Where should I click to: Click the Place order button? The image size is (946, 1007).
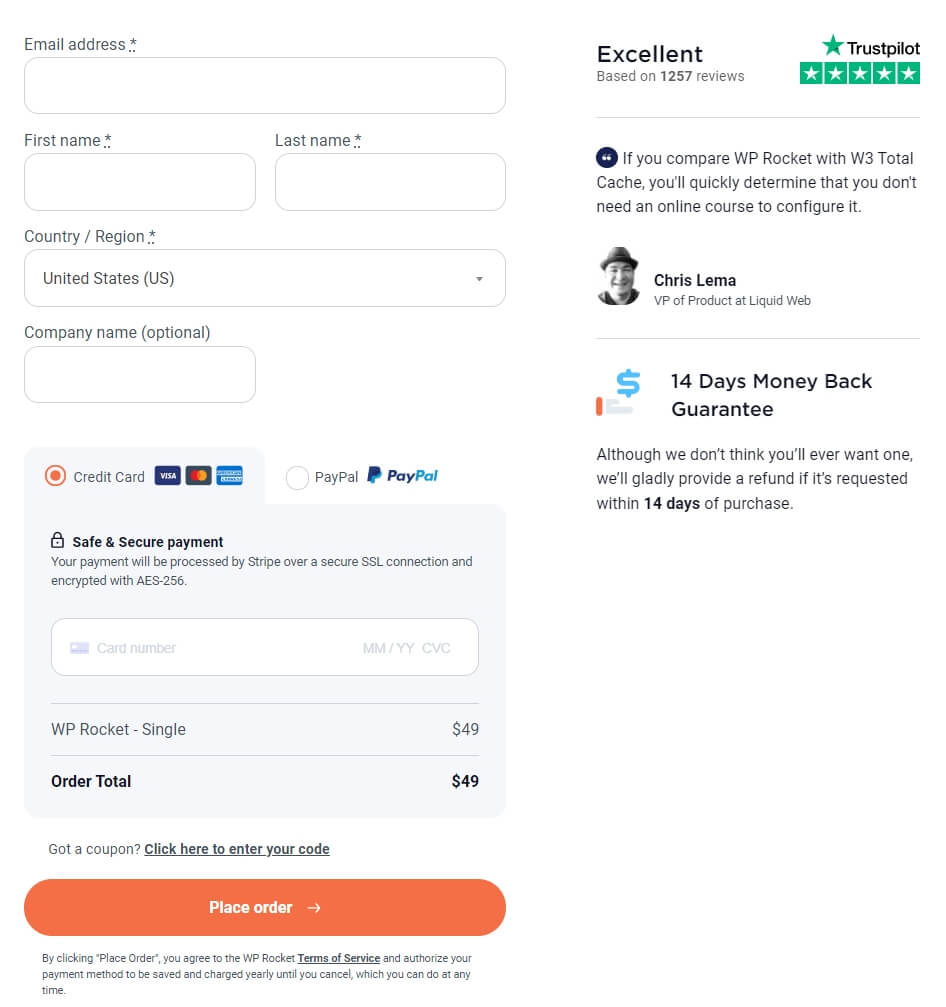(265, 907)
